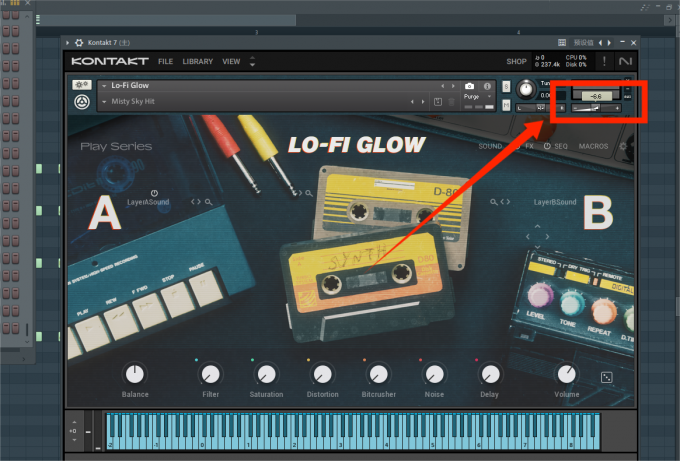The height and width of the screenshot is (461, 680).
Task: Search Layer B sounds with the magnifier
Action: click(x=494, y=202)
